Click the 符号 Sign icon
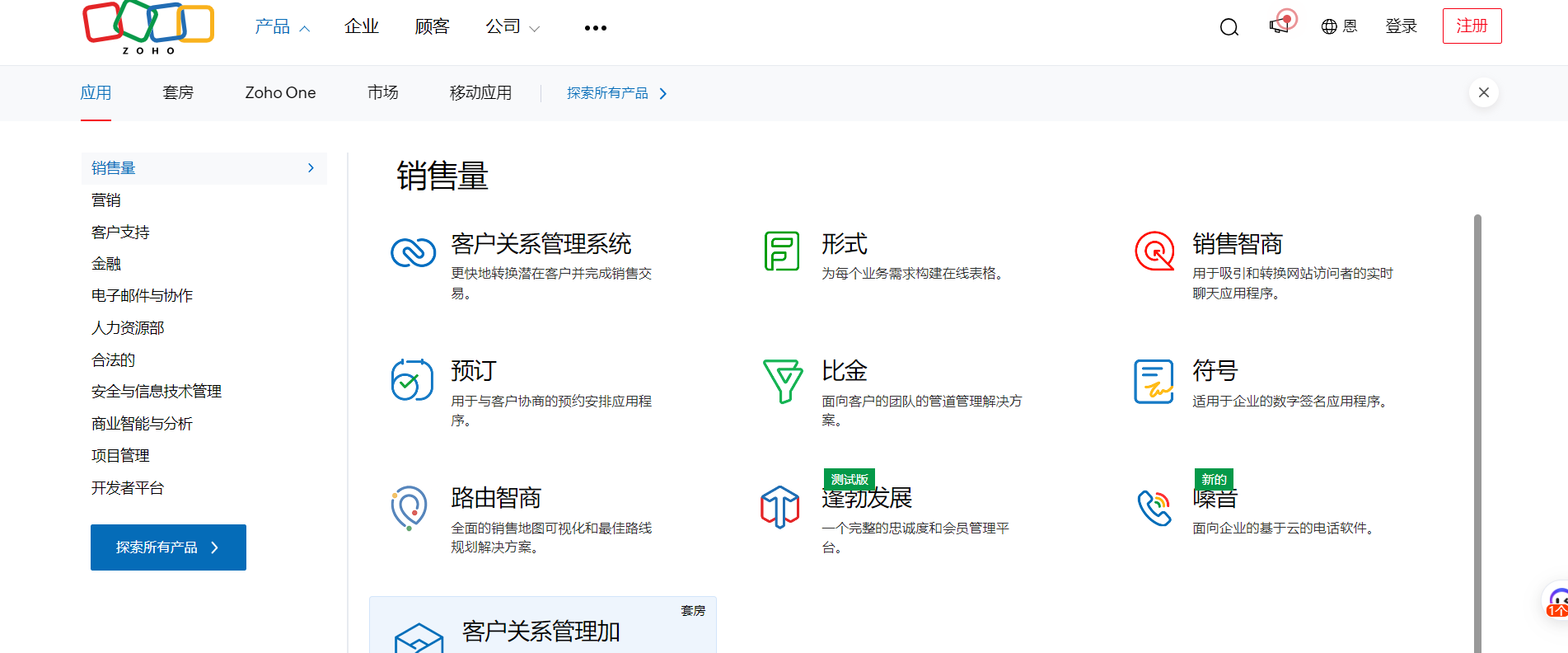 point(1154,381)
